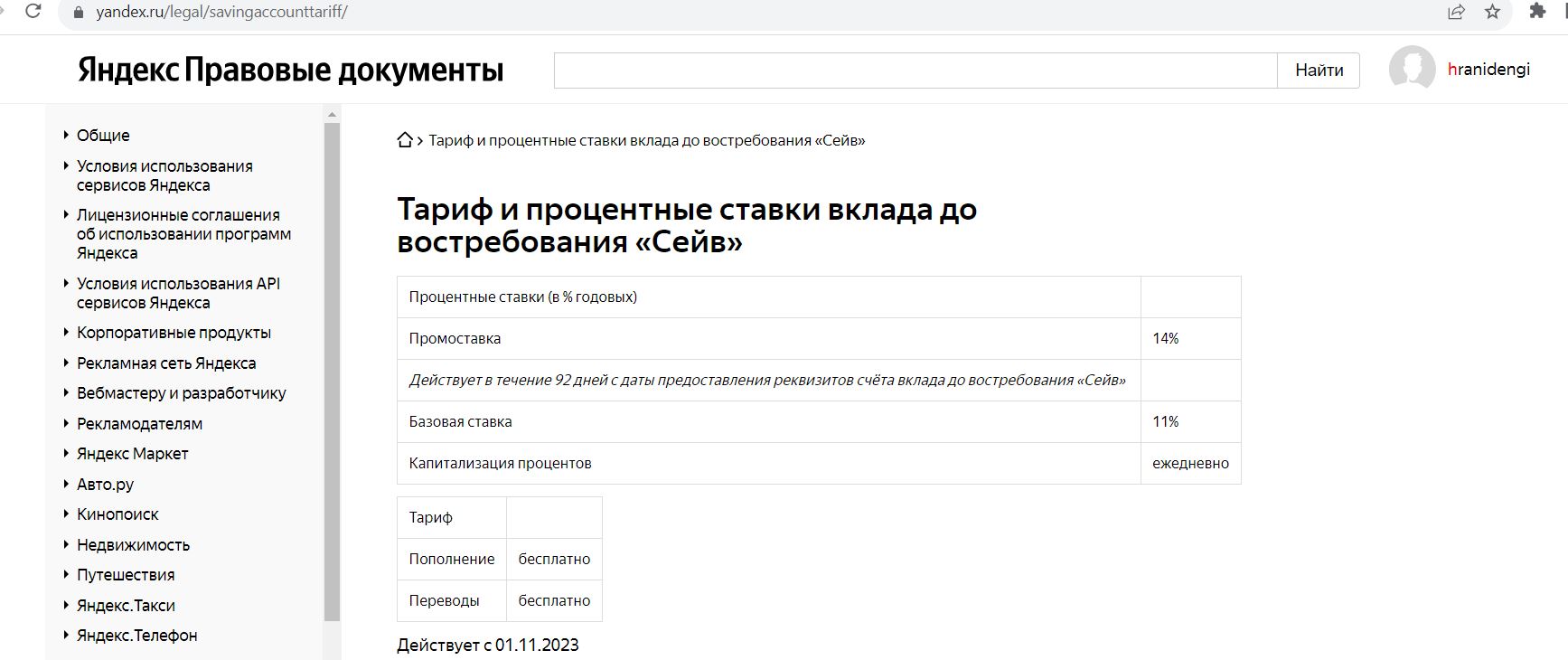Expand Вебмастеру и разработчику sidebar arrow

(x=66, y=392)
